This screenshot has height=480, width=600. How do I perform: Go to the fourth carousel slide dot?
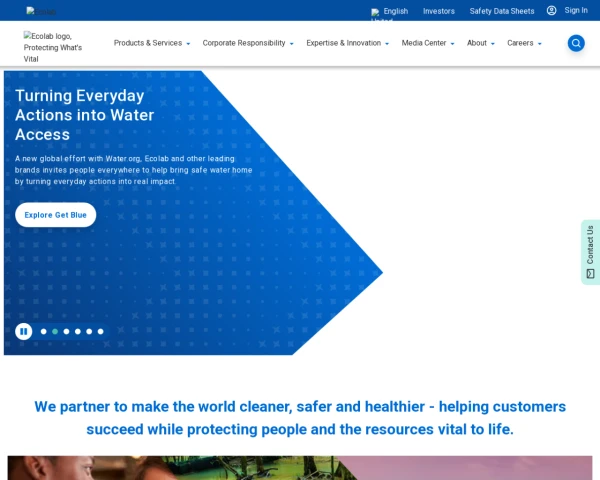(x=78, y=331)
